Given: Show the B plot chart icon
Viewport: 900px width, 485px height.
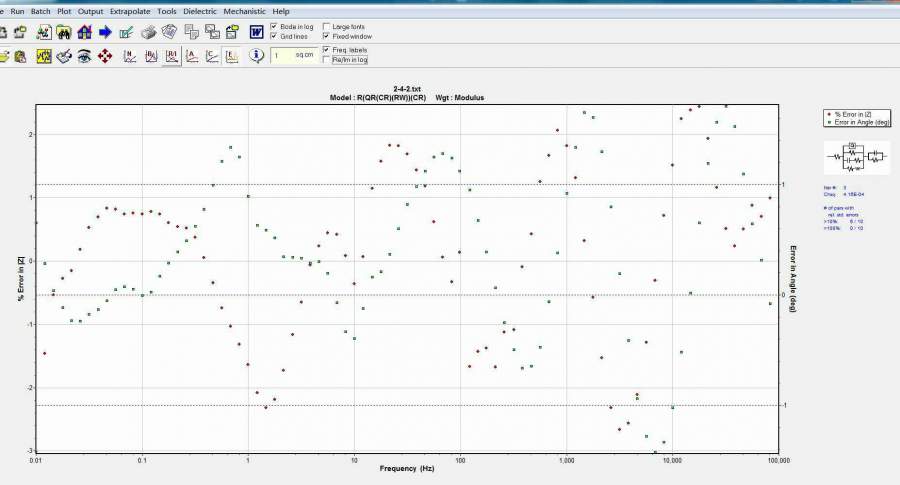Looking at the screenshot, I should (151, 56).
